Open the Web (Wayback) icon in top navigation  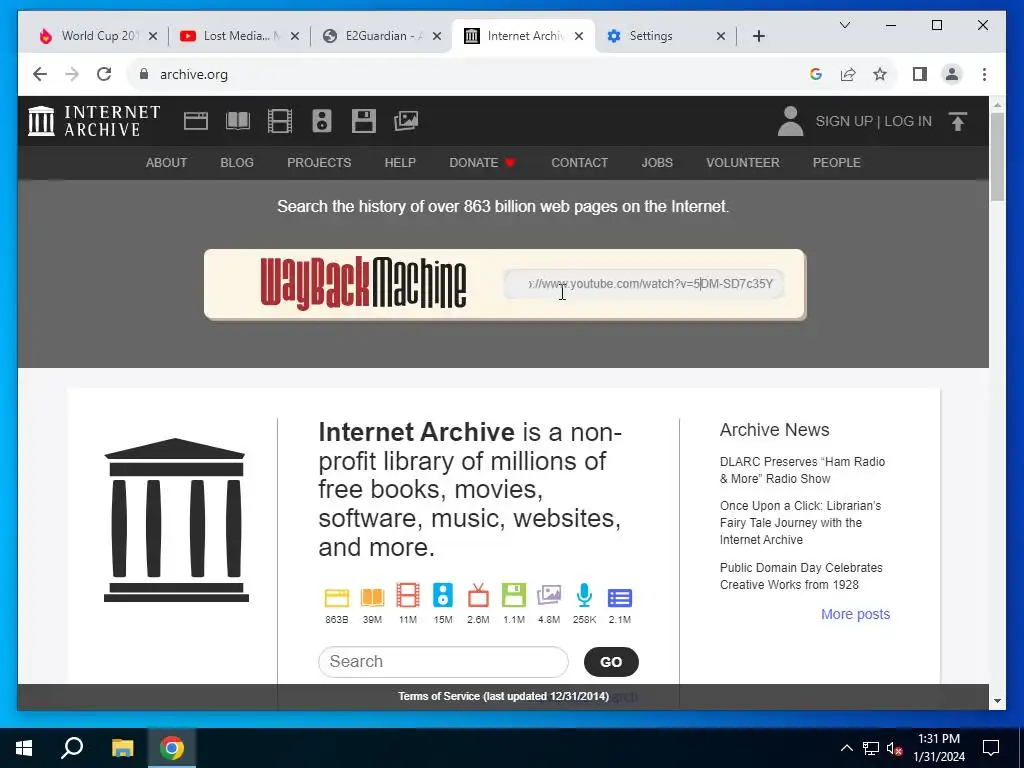(196, 121)
